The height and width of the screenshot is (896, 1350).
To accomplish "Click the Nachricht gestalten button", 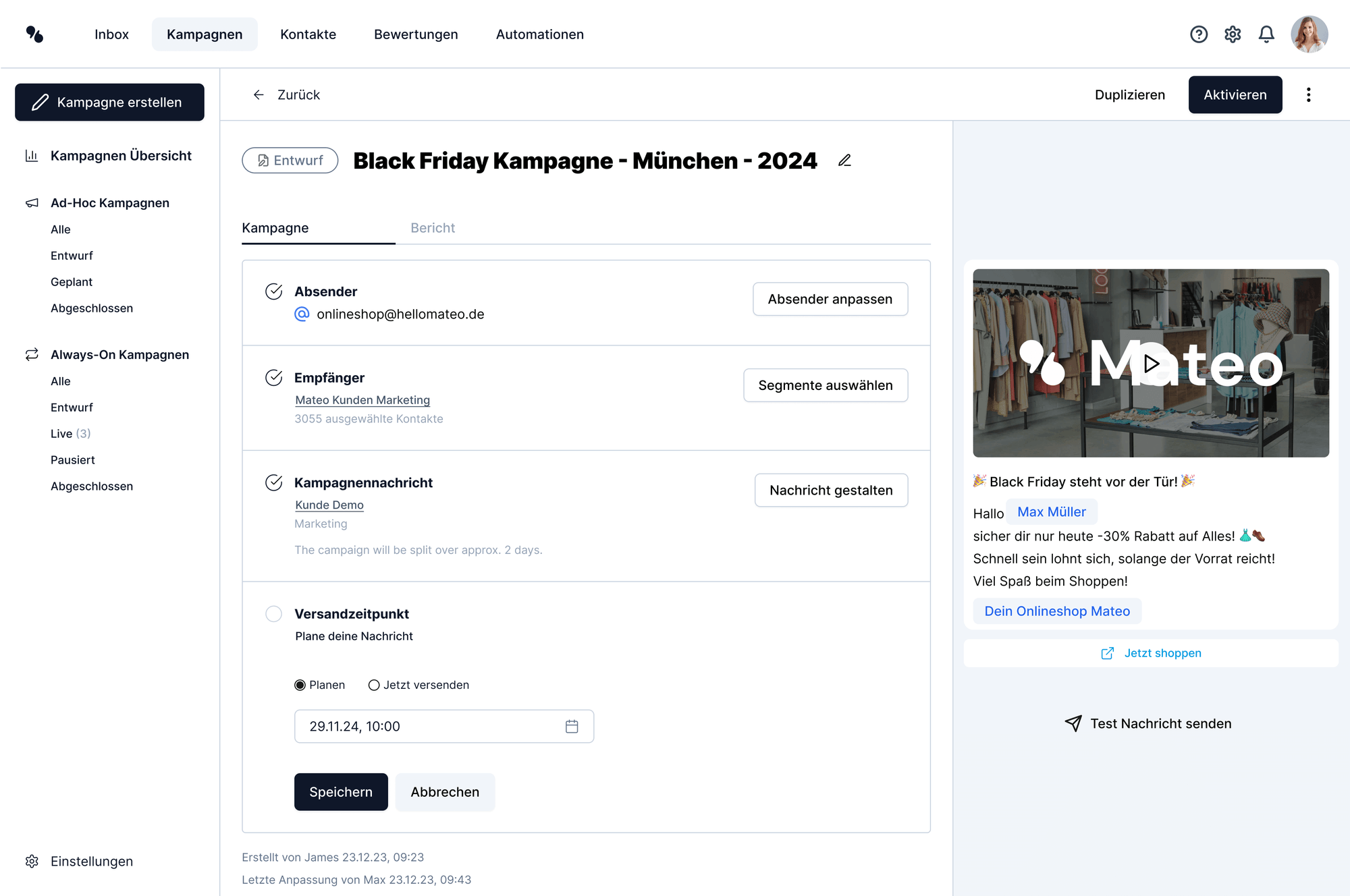I will tap(831, 491).
